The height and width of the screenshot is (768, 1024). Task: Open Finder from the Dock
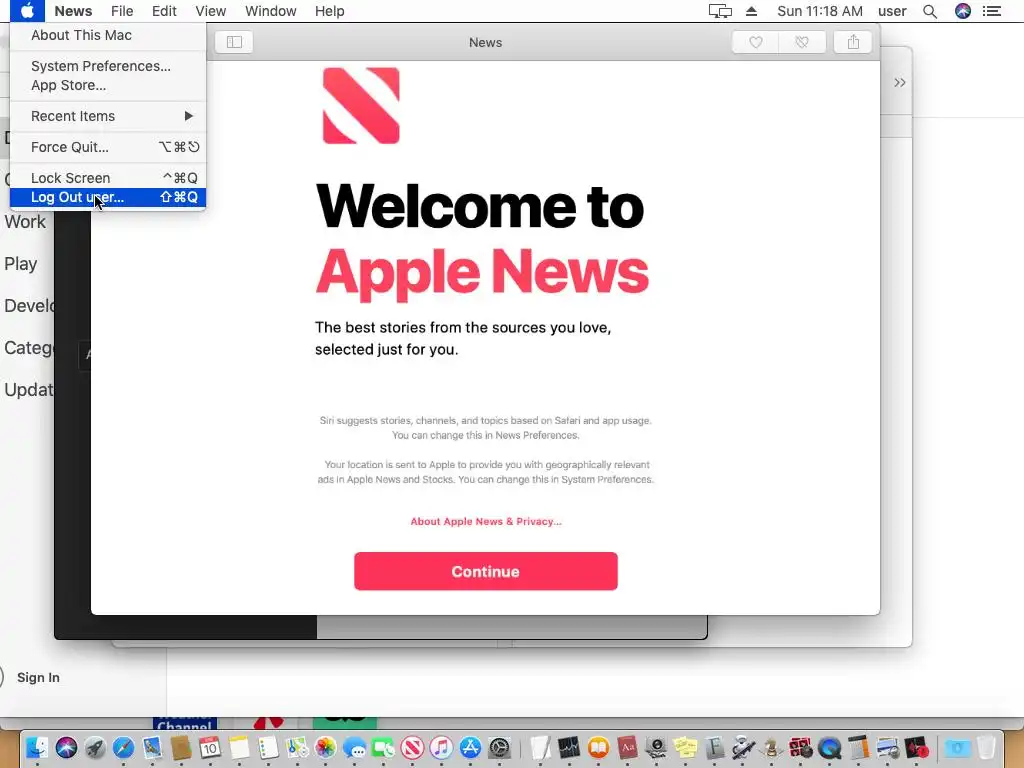click(37, 748)
